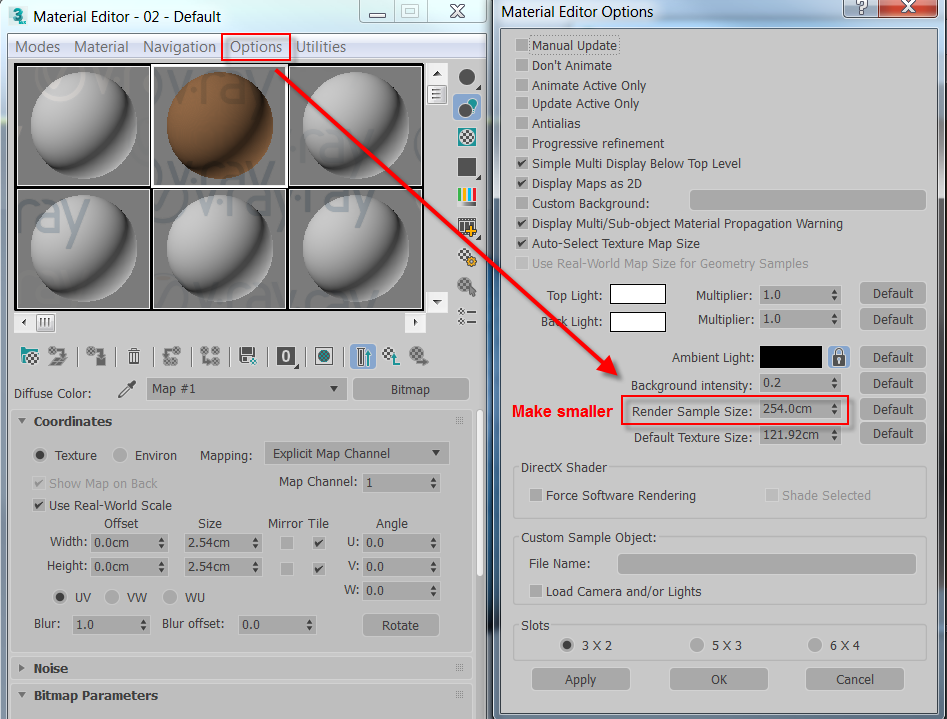The image size is (947, 719).
Task: Click the Make Preview filmstrip icon
Action: (x=466, y=226)
